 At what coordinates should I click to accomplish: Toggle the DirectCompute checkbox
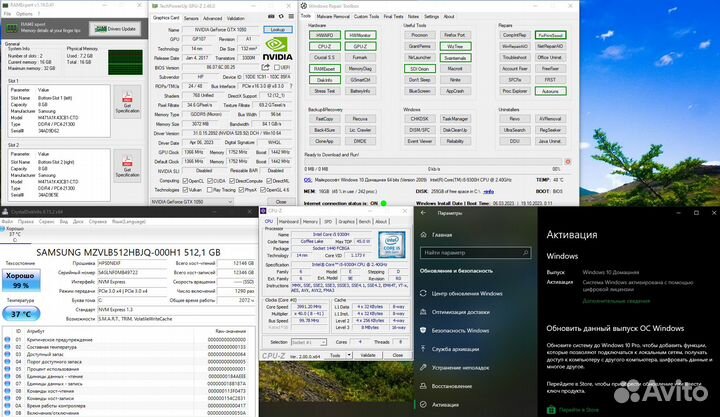tap(232, 181)
